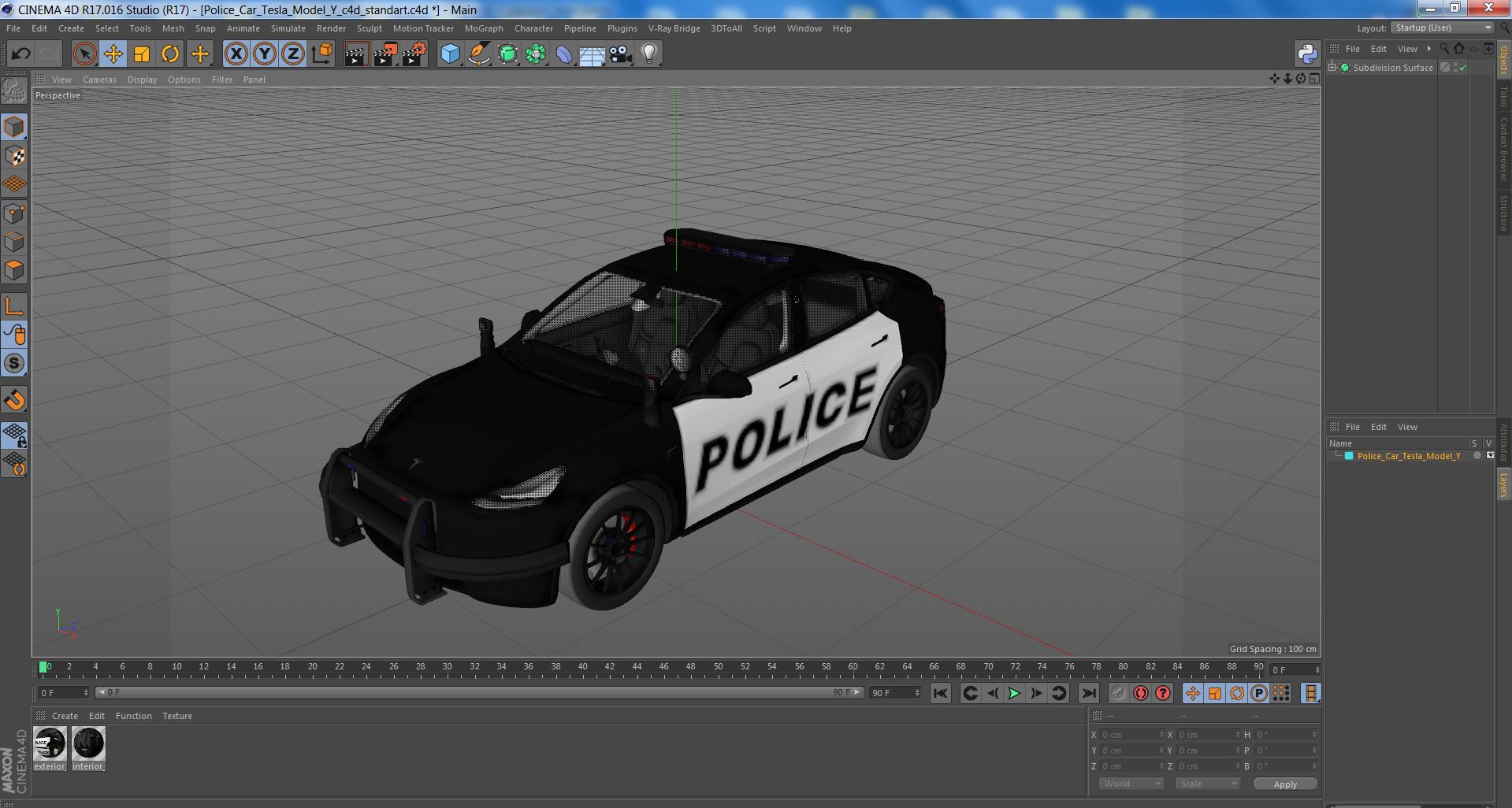Click the timeline preview range slider
1512x808 pixels.
coord(479,693)
